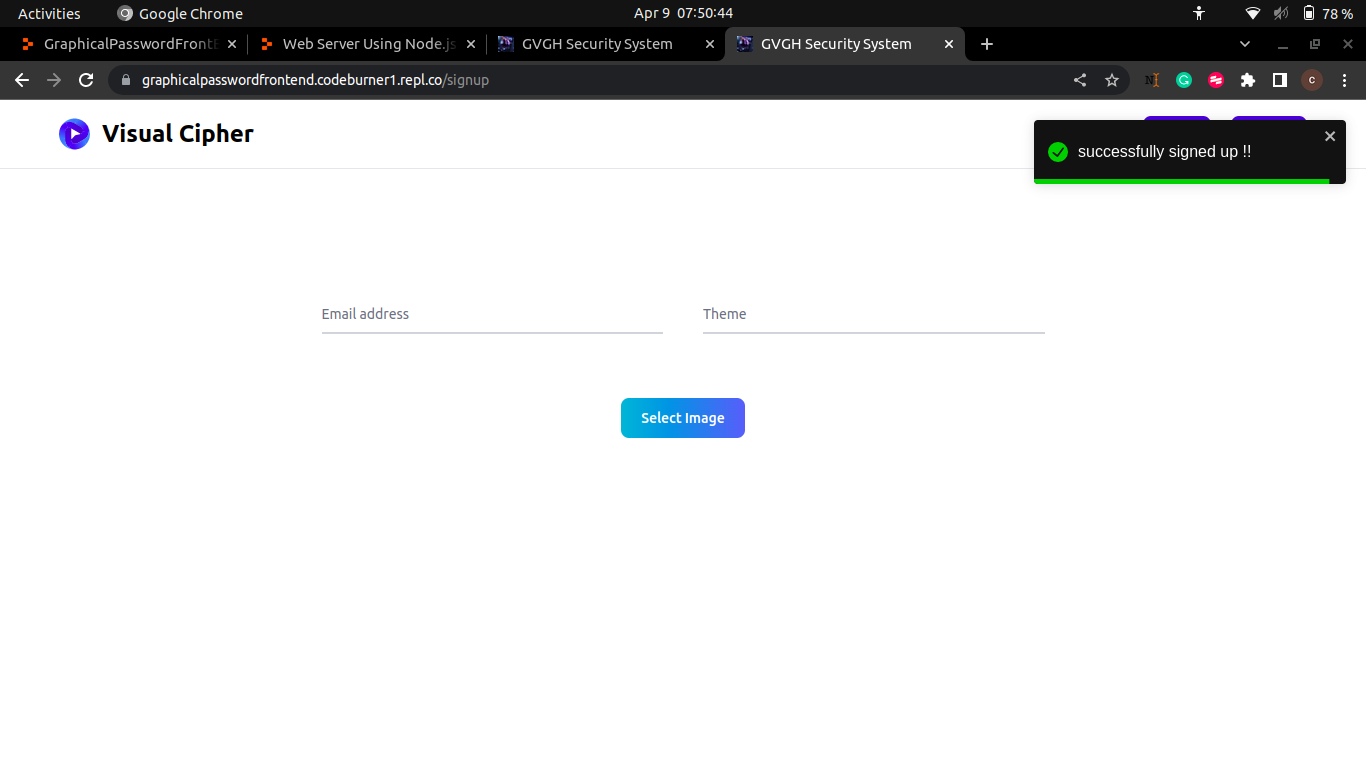Click the Visual Cipher play logo

coord(74,133)
